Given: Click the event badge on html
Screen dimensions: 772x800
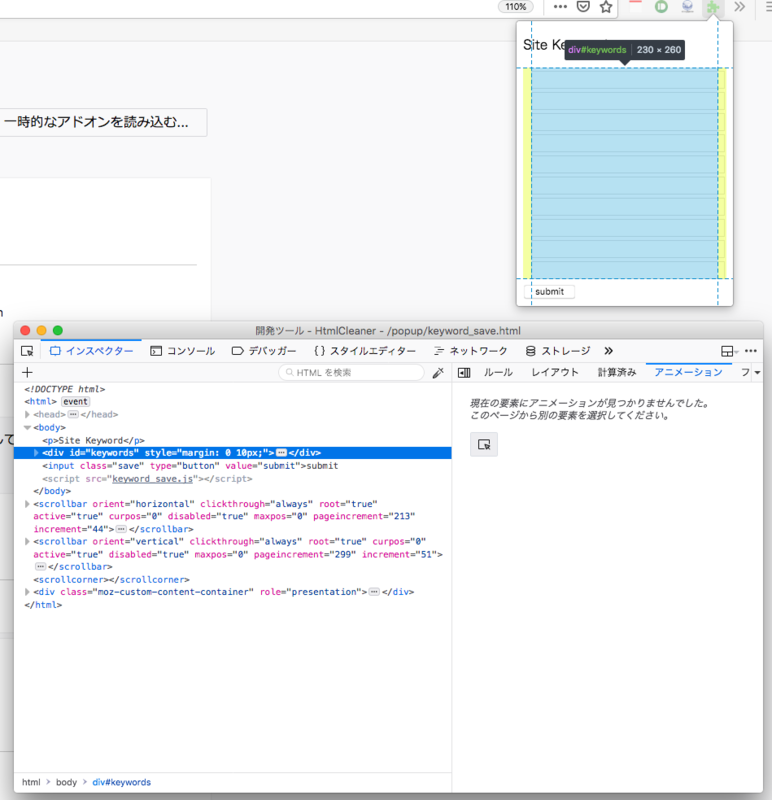Looking at the screenshot, I should coord(76,402).
